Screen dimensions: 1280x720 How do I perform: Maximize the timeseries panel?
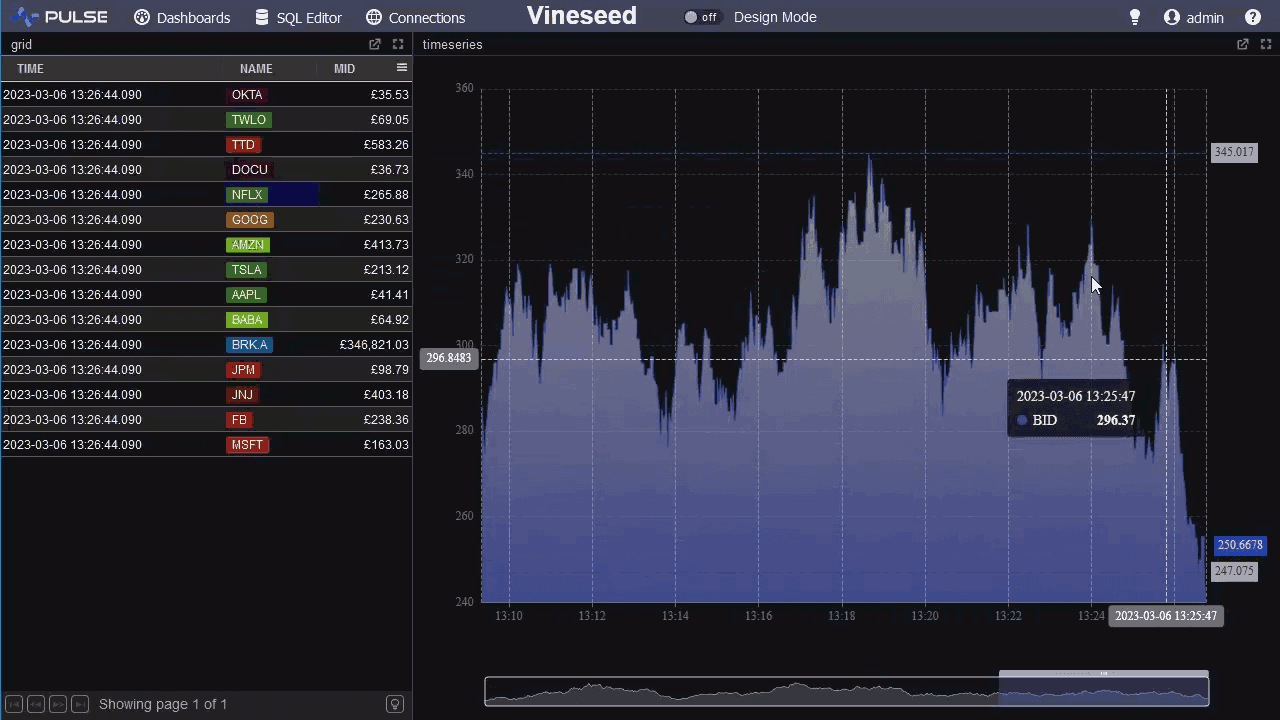(x=1266, y=44)
